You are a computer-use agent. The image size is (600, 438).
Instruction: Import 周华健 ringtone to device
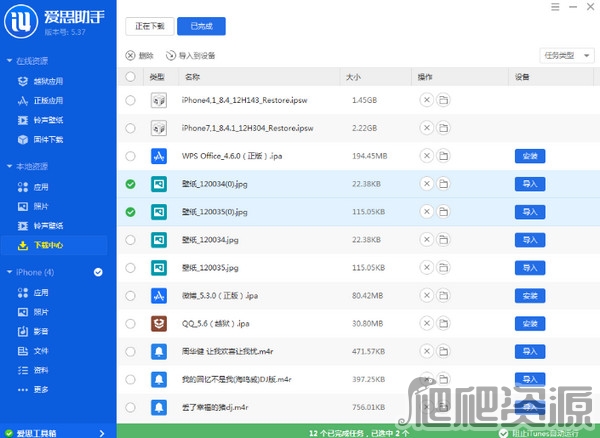click(x=530, y=352)
